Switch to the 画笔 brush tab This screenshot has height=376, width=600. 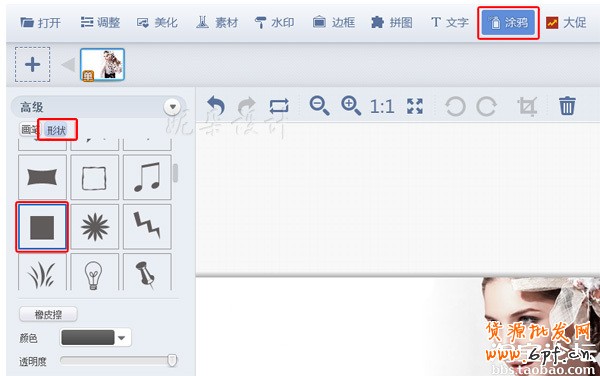pos(29,130)
